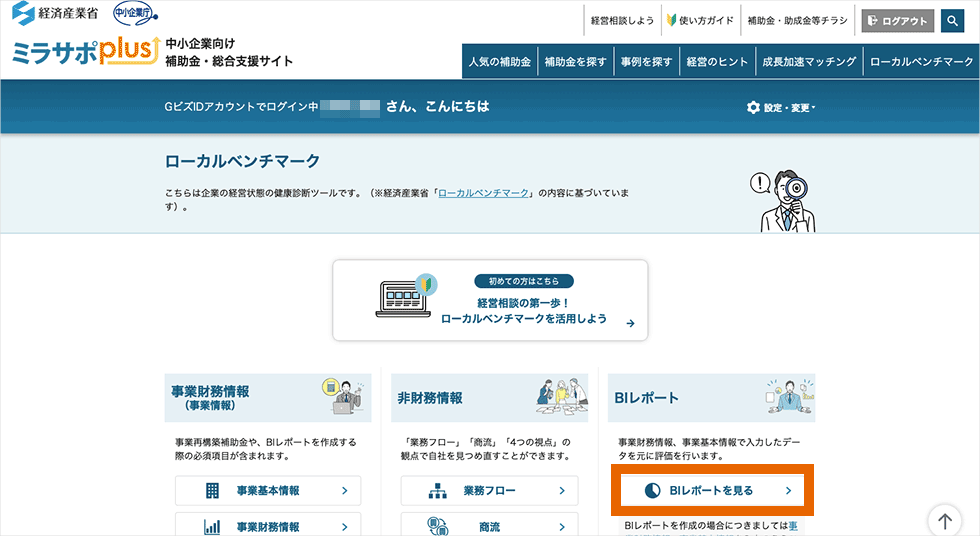Follow the ローカルベンチマーク hyperlink in the description

pos(483,191)
